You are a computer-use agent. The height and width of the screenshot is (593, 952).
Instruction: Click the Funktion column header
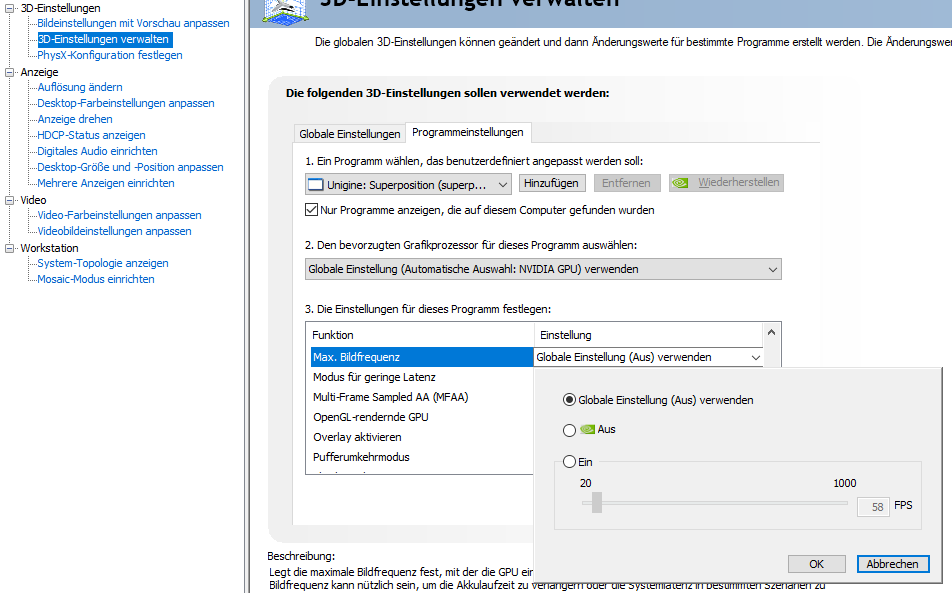420,335
